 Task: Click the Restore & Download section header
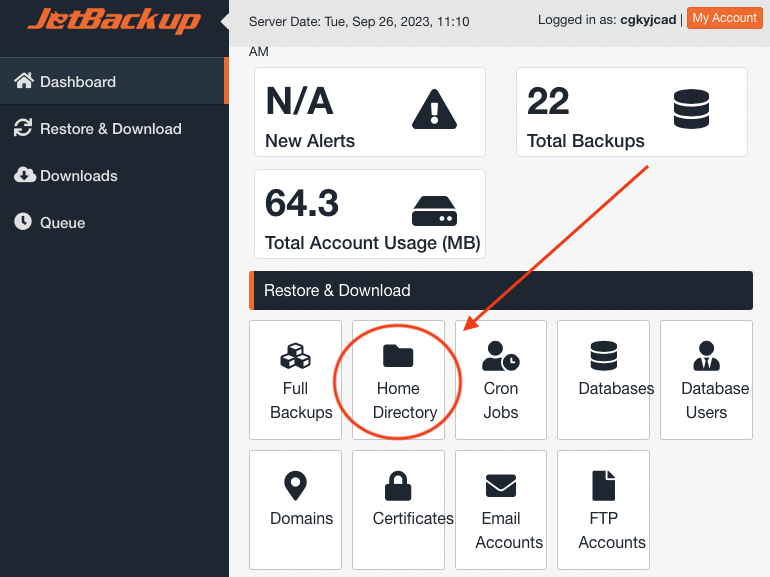500,290
